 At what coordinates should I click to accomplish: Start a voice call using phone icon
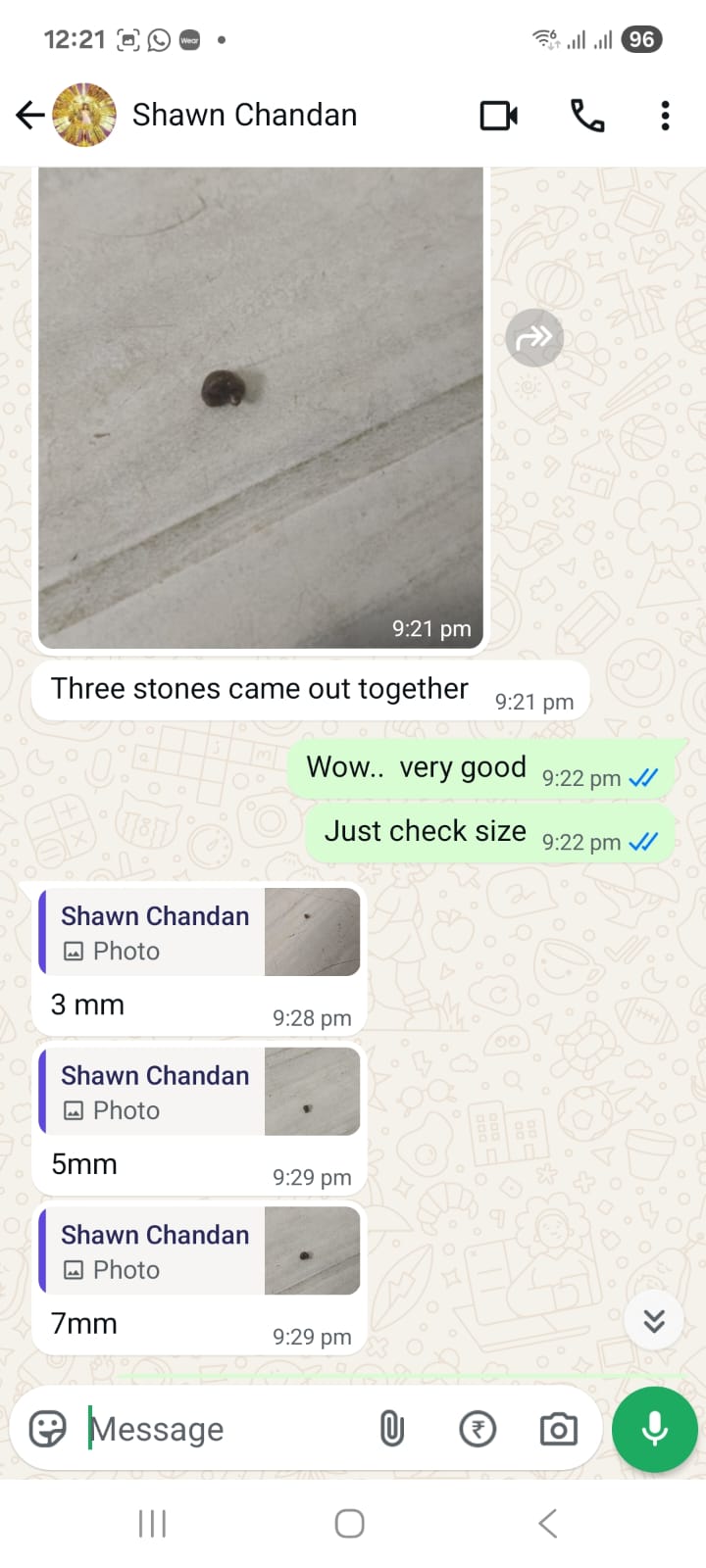(587, 116)
